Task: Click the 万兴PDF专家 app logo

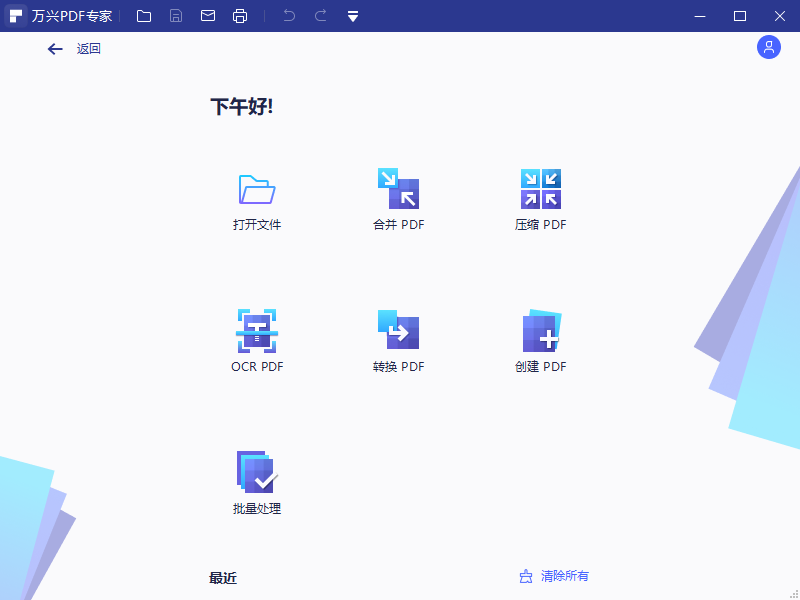Action: pos(16,16)
